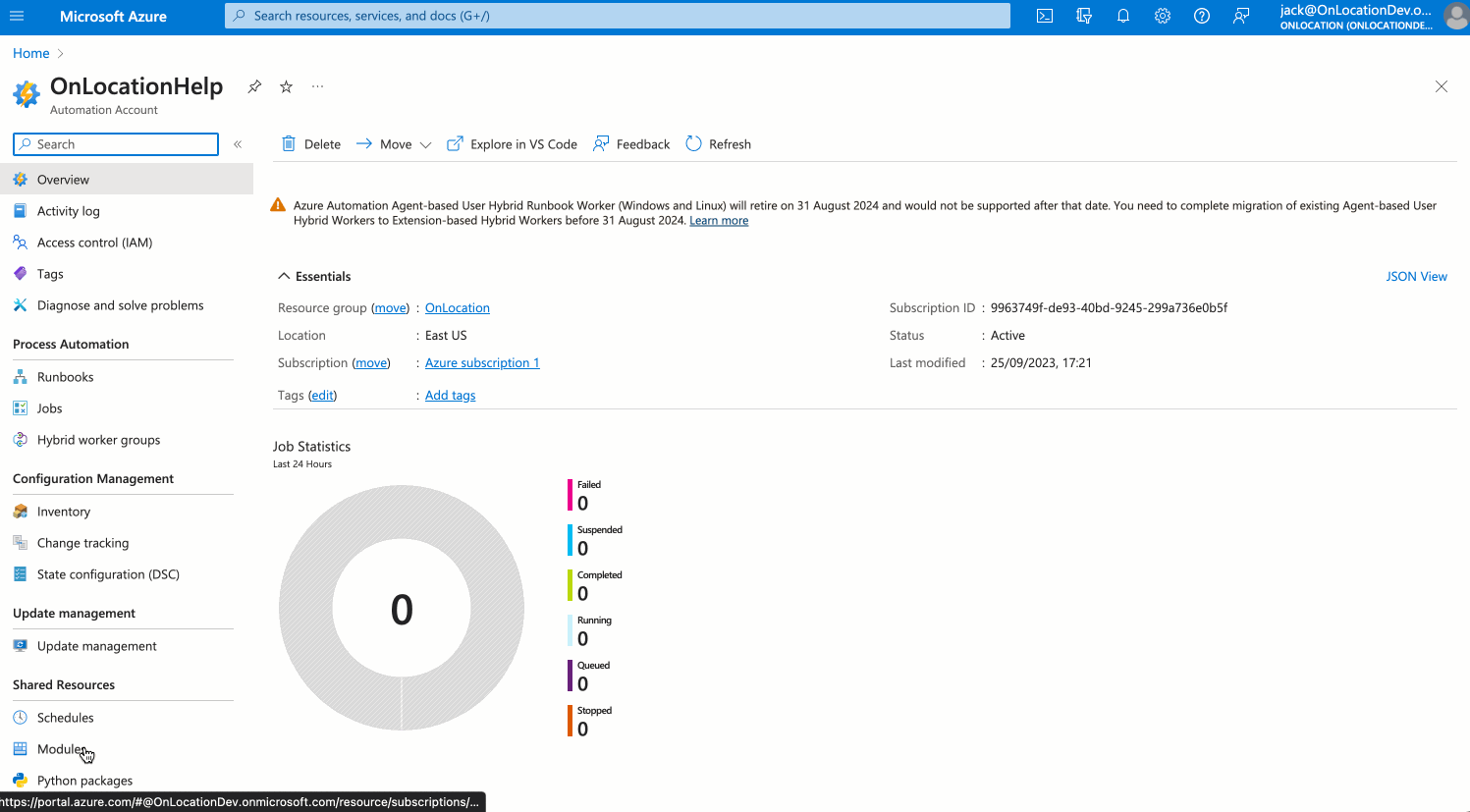The width and height of the screenshot is (1470, 812).
Task: Select the Stopped jobs count
Action: [583, 730]
